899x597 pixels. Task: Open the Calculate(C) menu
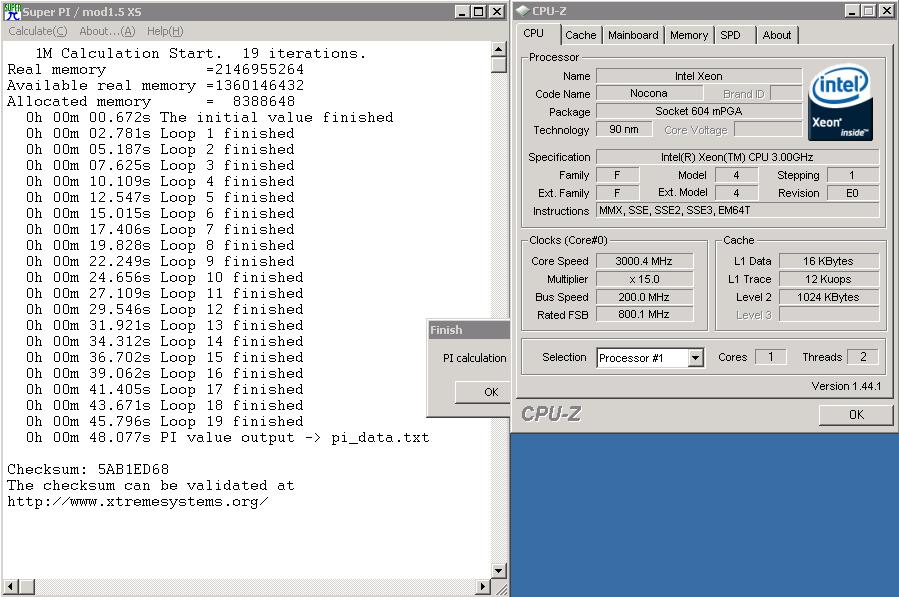[38, 32]
